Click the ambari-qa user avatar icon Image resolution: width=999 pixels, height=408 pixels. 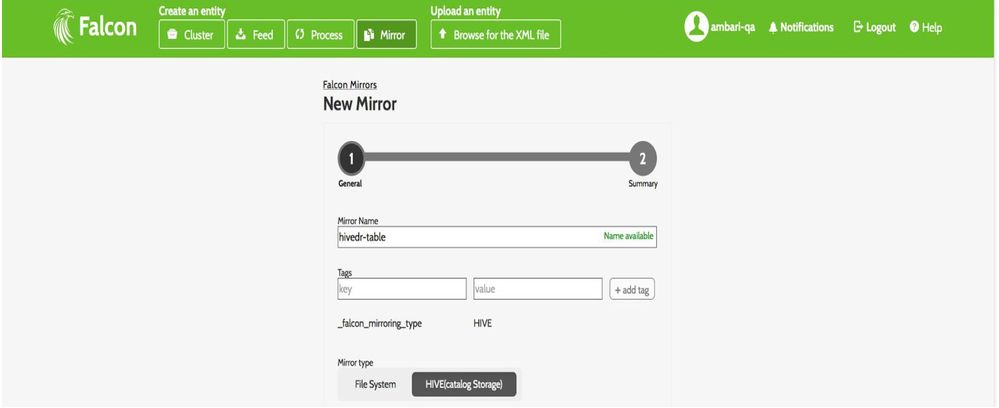tap(696, 27)
